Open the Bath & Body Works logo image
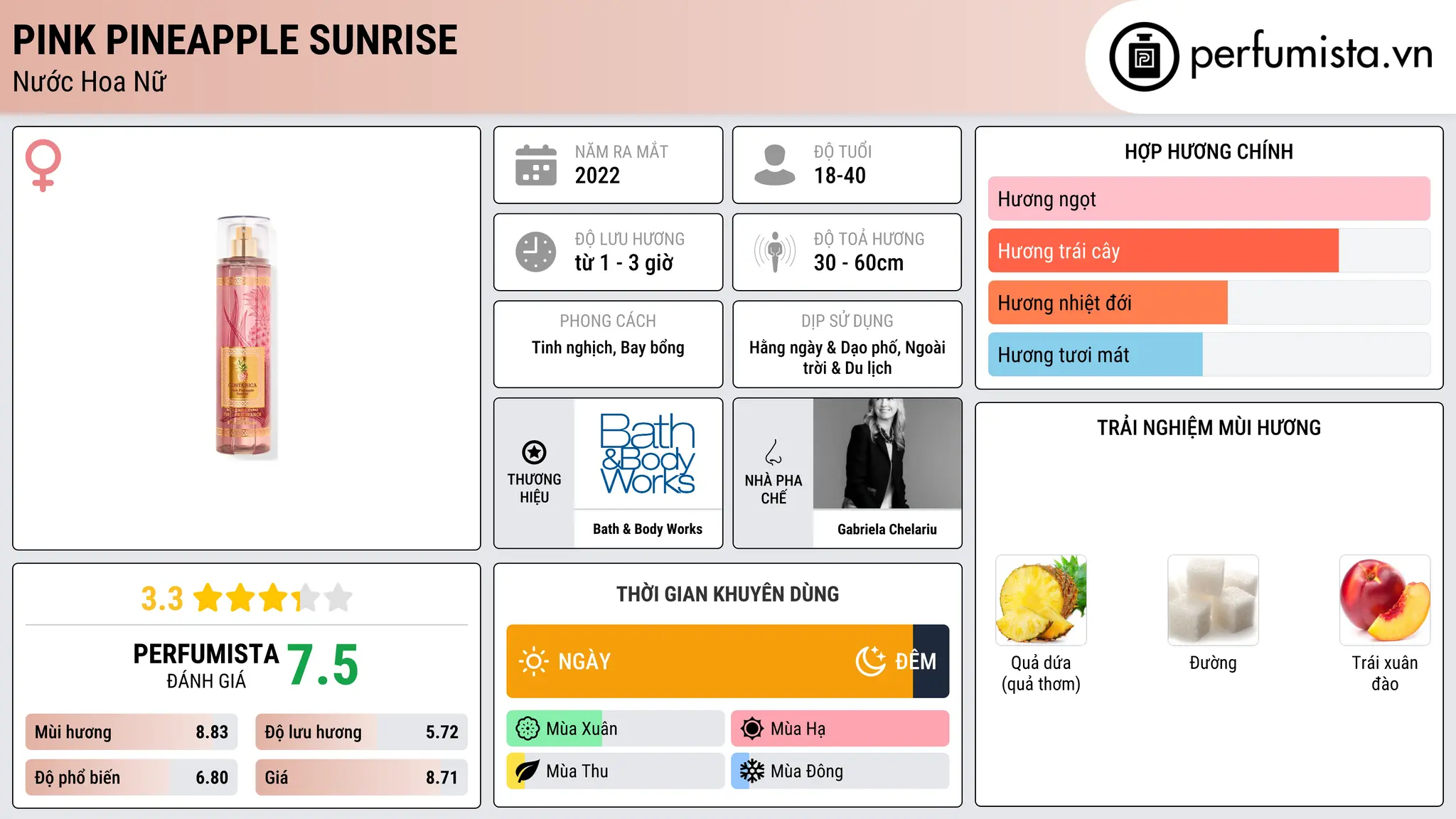 [x=648, y=454]
